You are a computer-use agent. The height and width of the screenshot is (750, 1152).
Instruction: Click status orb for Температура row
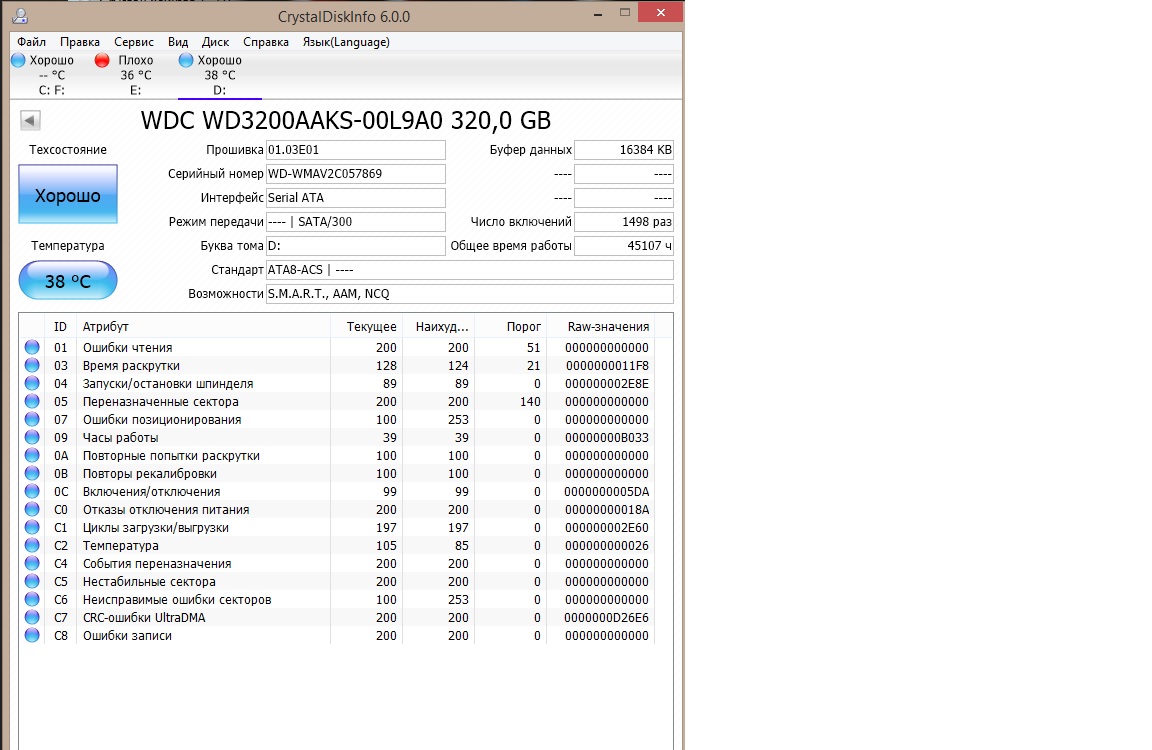point(32,545)
